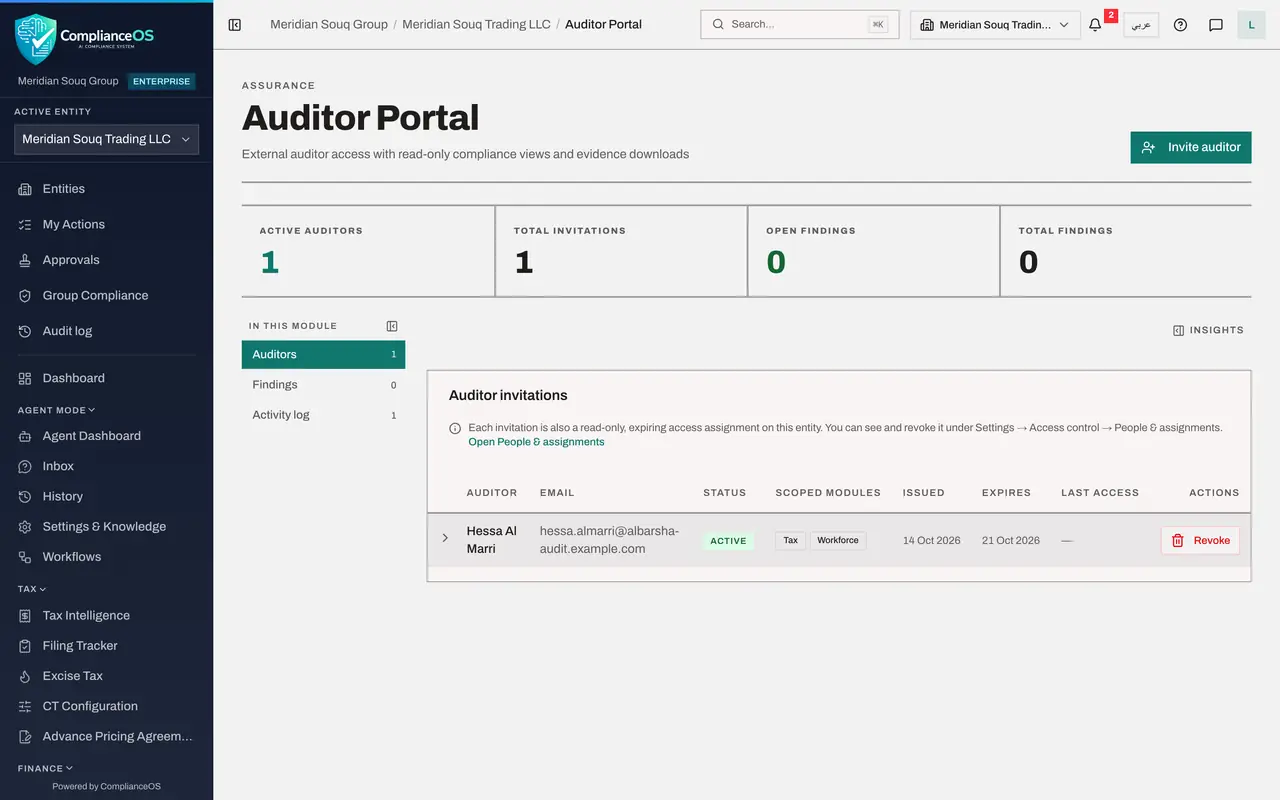Go to Dashboard in the sidebar

(x=106, y=378)
